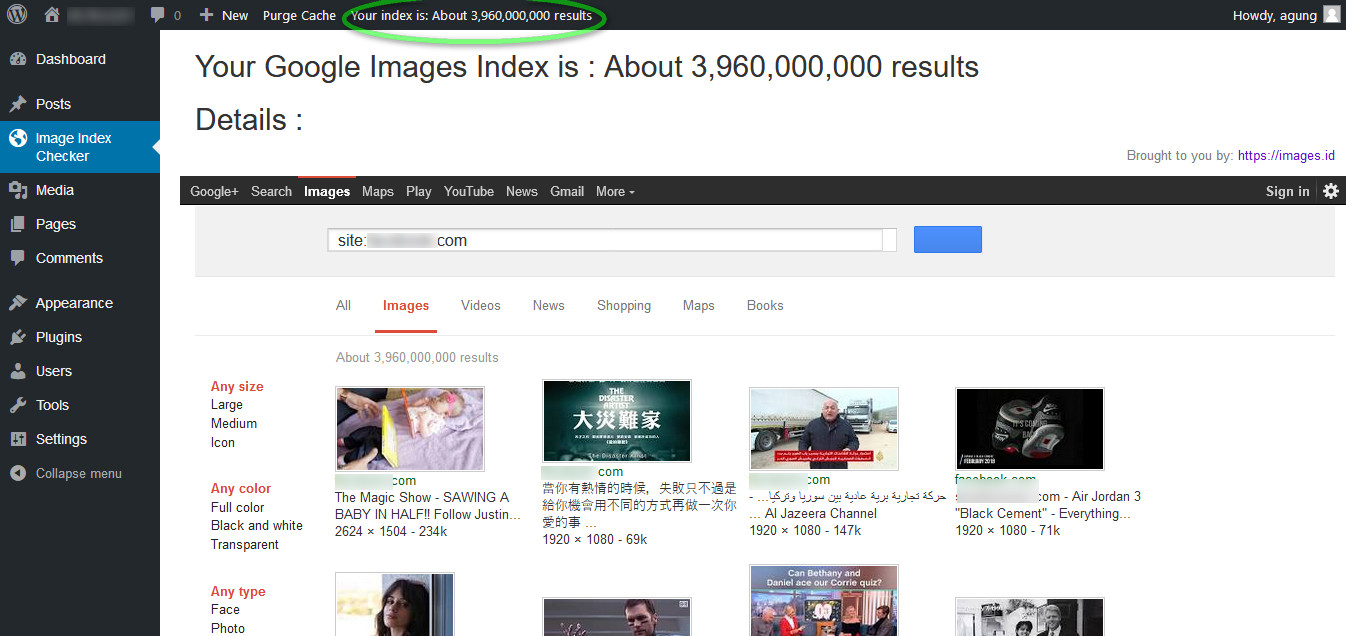Click Sign in link
1346x636 pixels.
[1287, 191]
